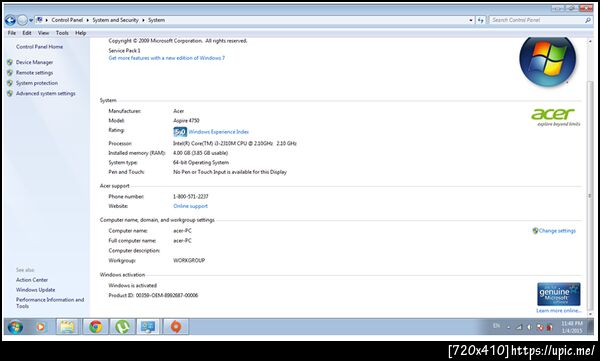Click the red-white checkered tray icon

tap(540, 327)
